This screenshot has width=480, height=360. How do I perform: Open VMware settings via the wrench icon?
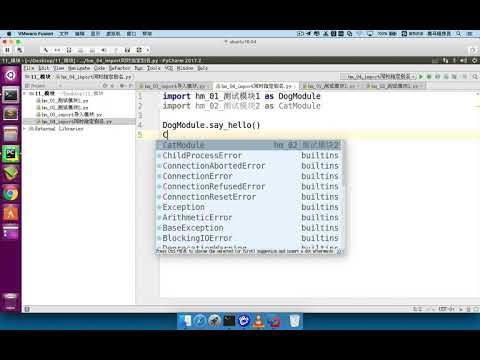[46, 50]
